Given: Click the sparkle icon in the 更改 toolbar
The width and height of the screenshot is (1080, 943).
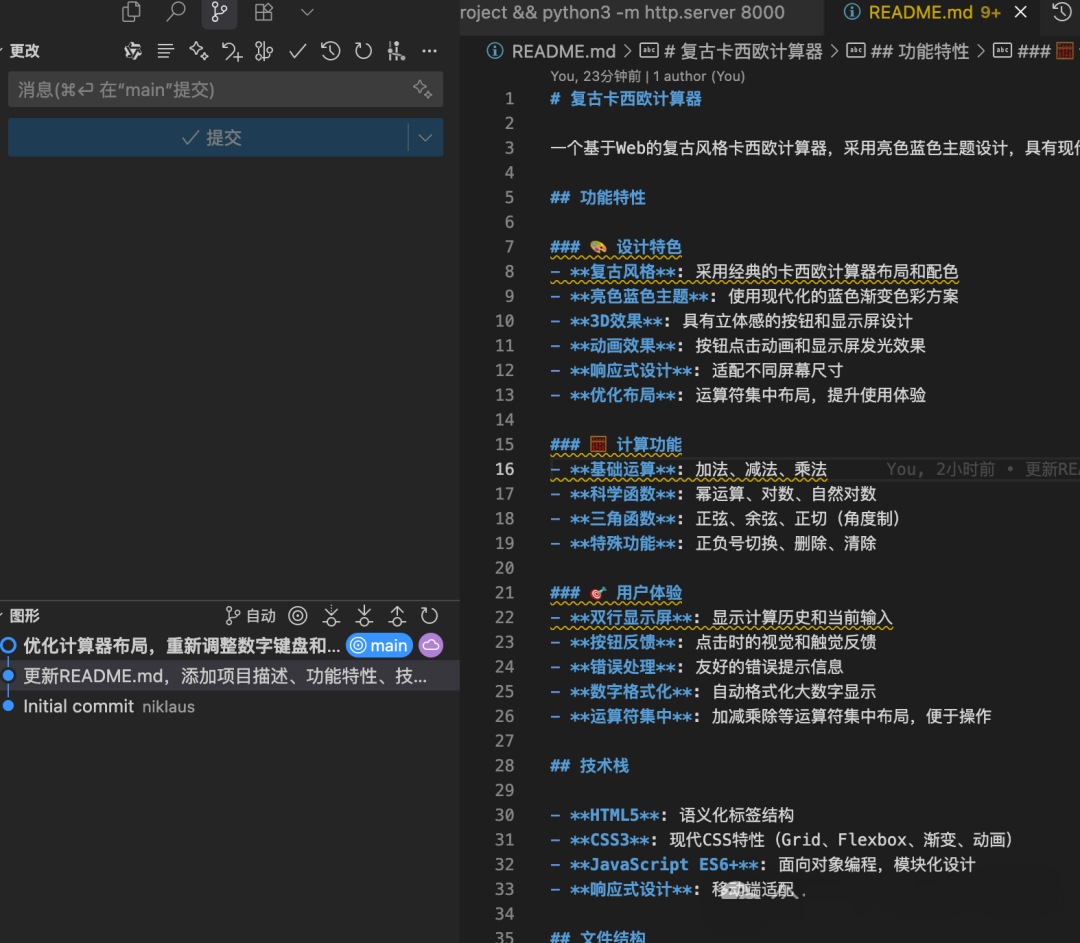Looking at the screenshot, I should 198,51.
